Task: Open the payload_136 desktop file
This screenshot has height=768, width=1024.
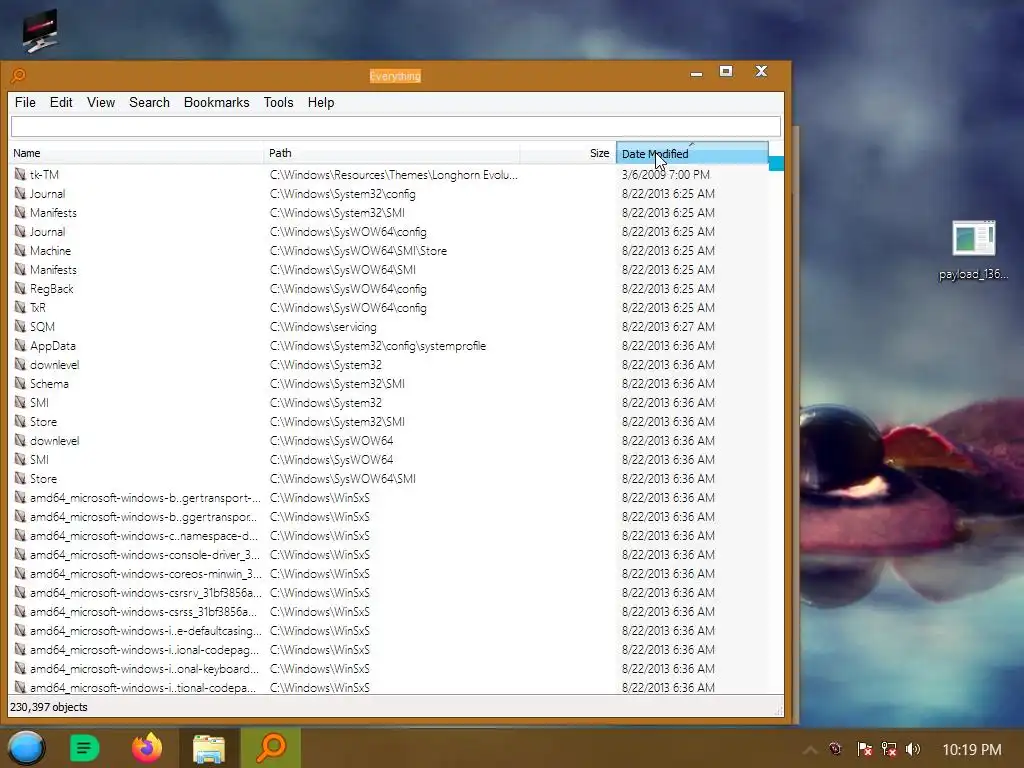Action: [x=974, y=249]
